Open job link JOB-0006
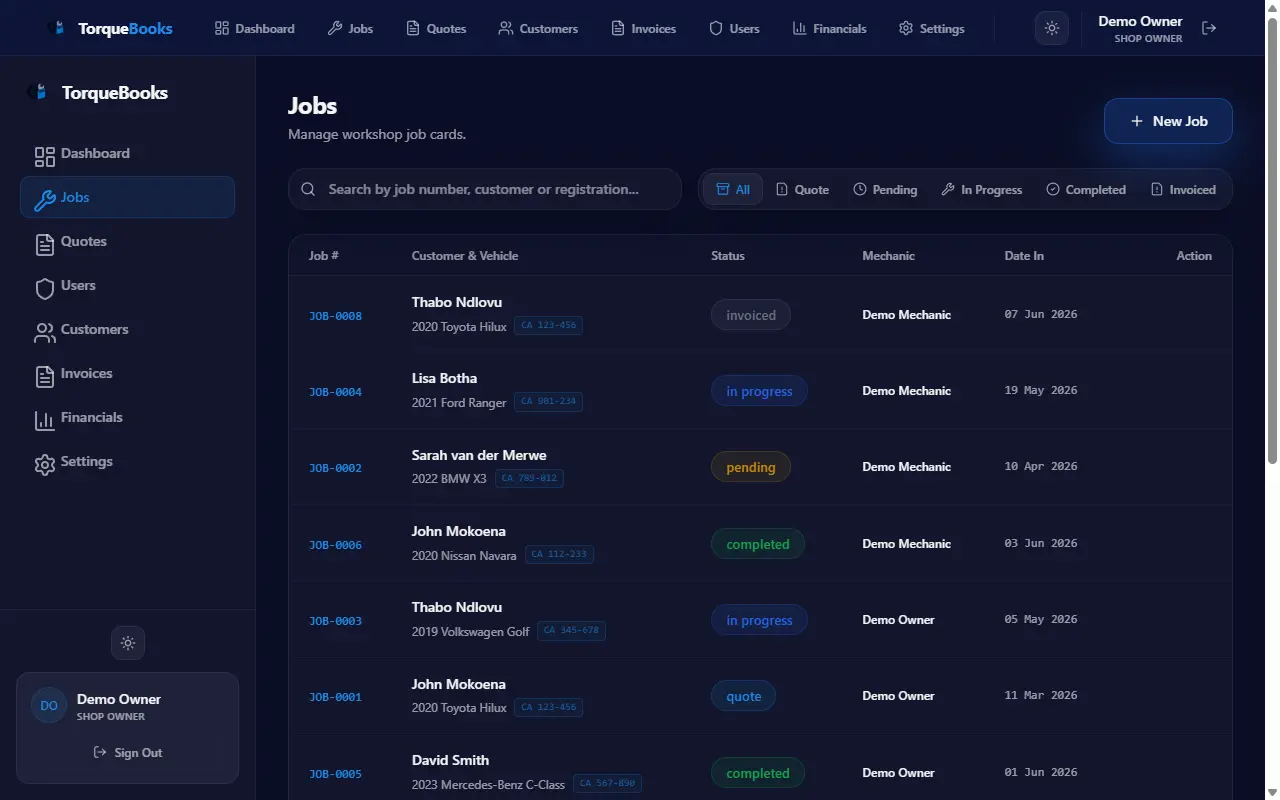The width and height of the screenshot is (1280, 800). tap(335, 545)
